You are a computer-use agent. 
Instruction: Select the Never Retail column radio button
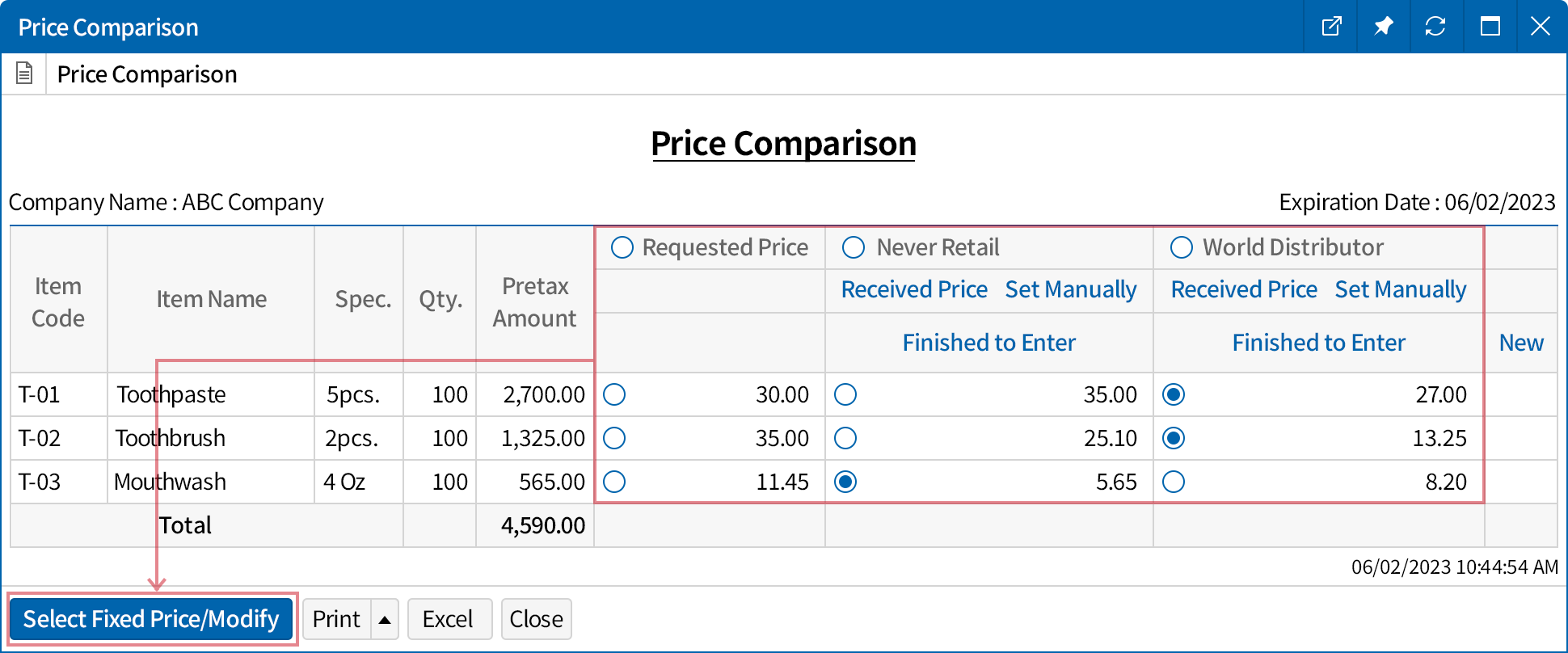854,247
